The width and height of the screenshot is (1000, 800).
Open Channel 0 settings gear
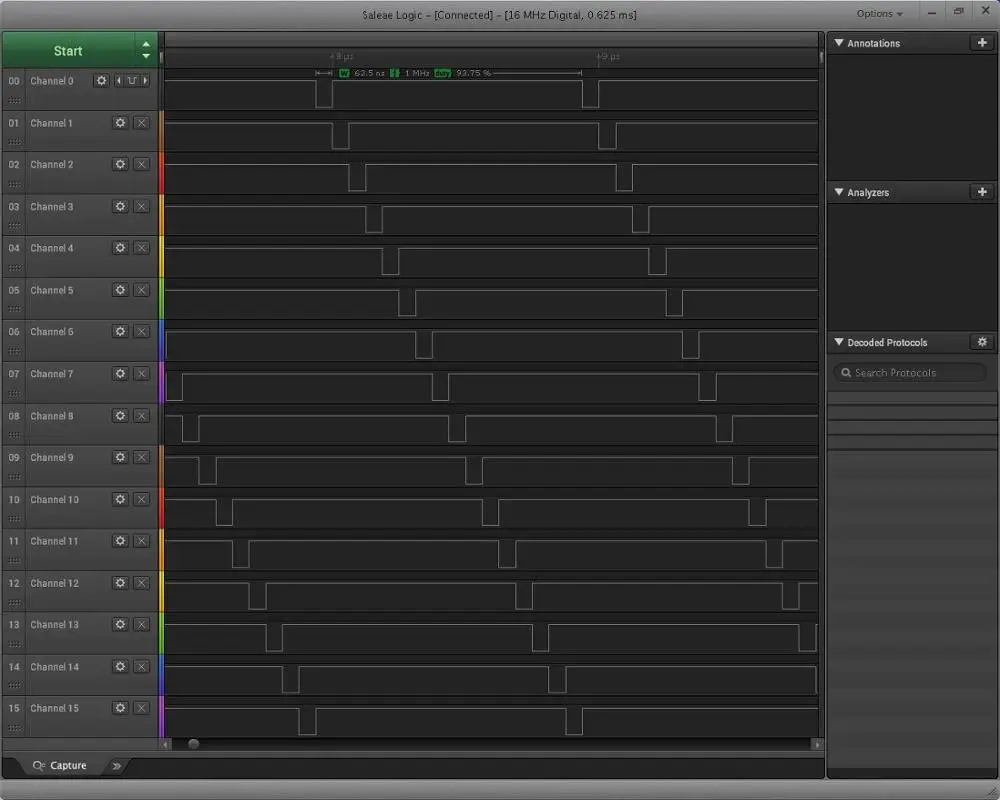(x=101, y=80)
